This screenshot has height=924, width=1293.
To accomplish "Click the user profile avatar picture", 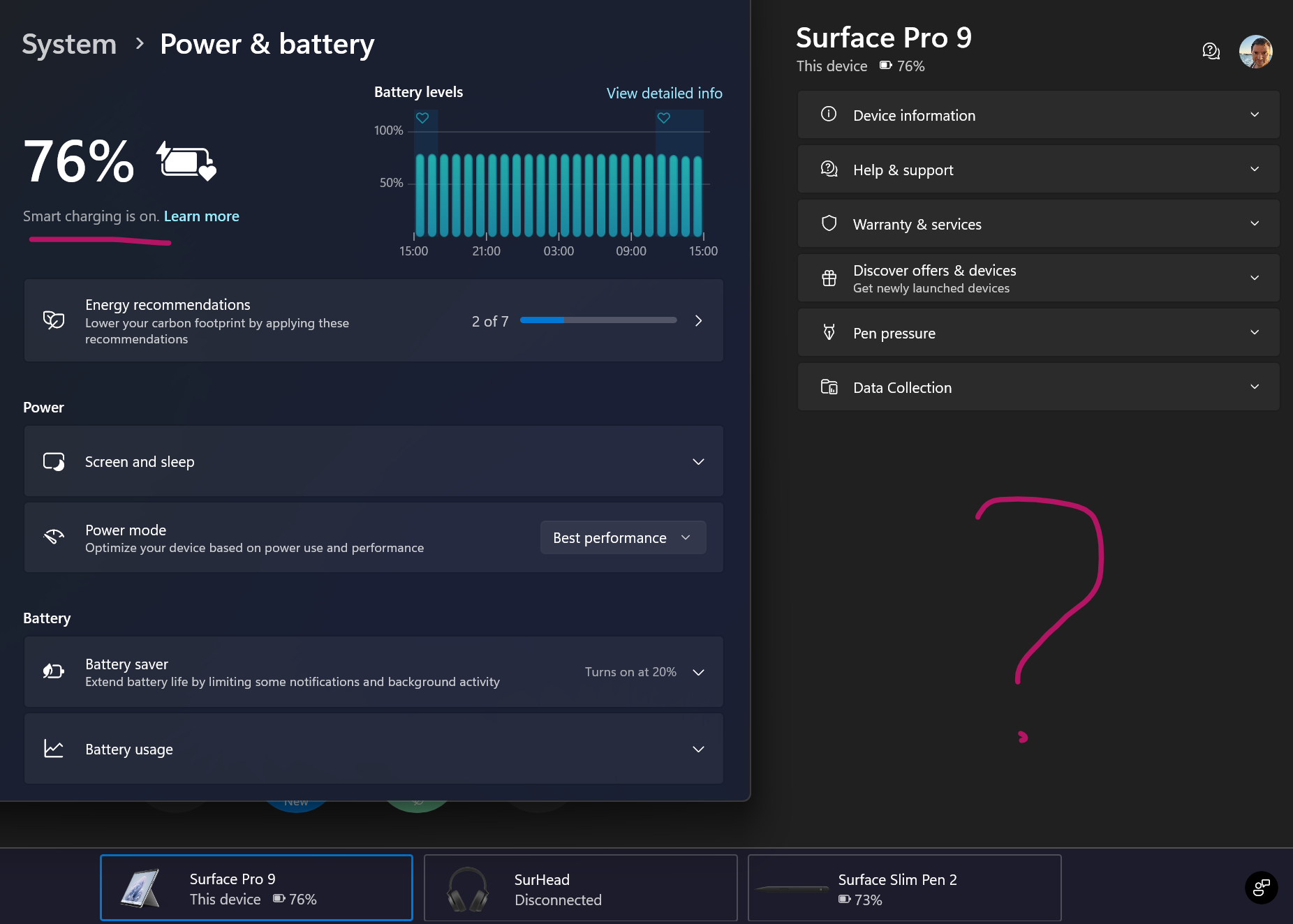I will 1255,51.
